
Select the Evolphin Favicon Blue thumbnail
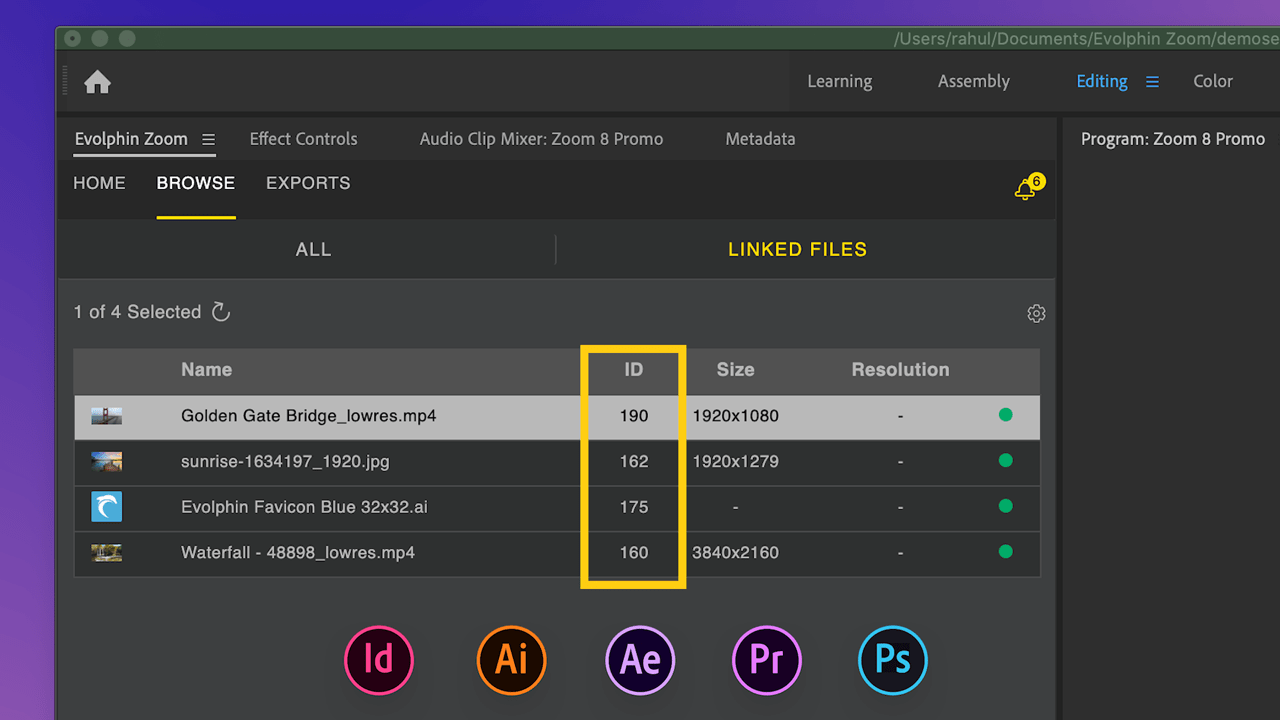pos(106,506)
